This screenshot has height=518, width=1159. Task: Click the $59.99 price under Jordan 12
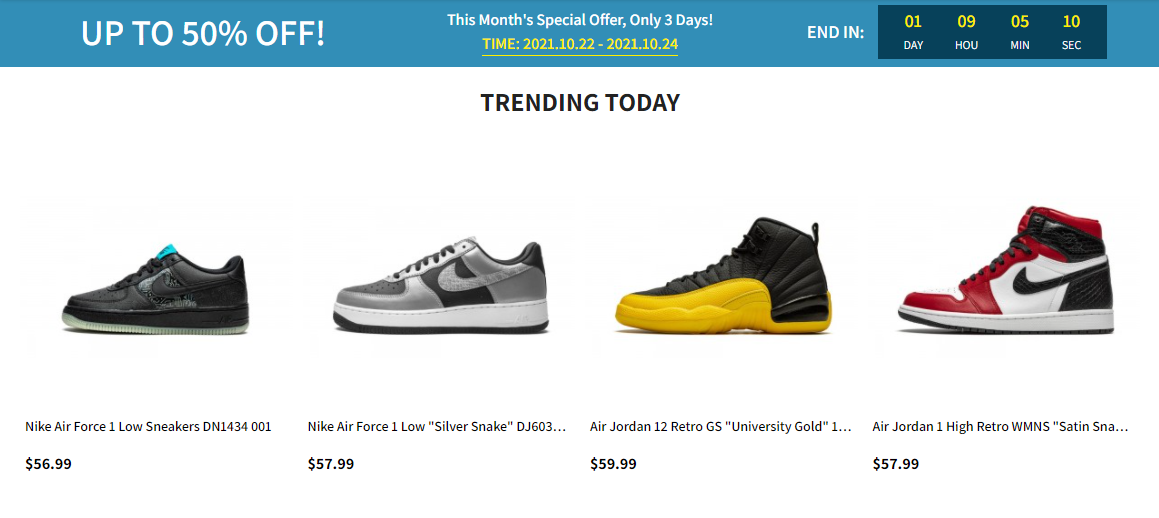(613, 464)
